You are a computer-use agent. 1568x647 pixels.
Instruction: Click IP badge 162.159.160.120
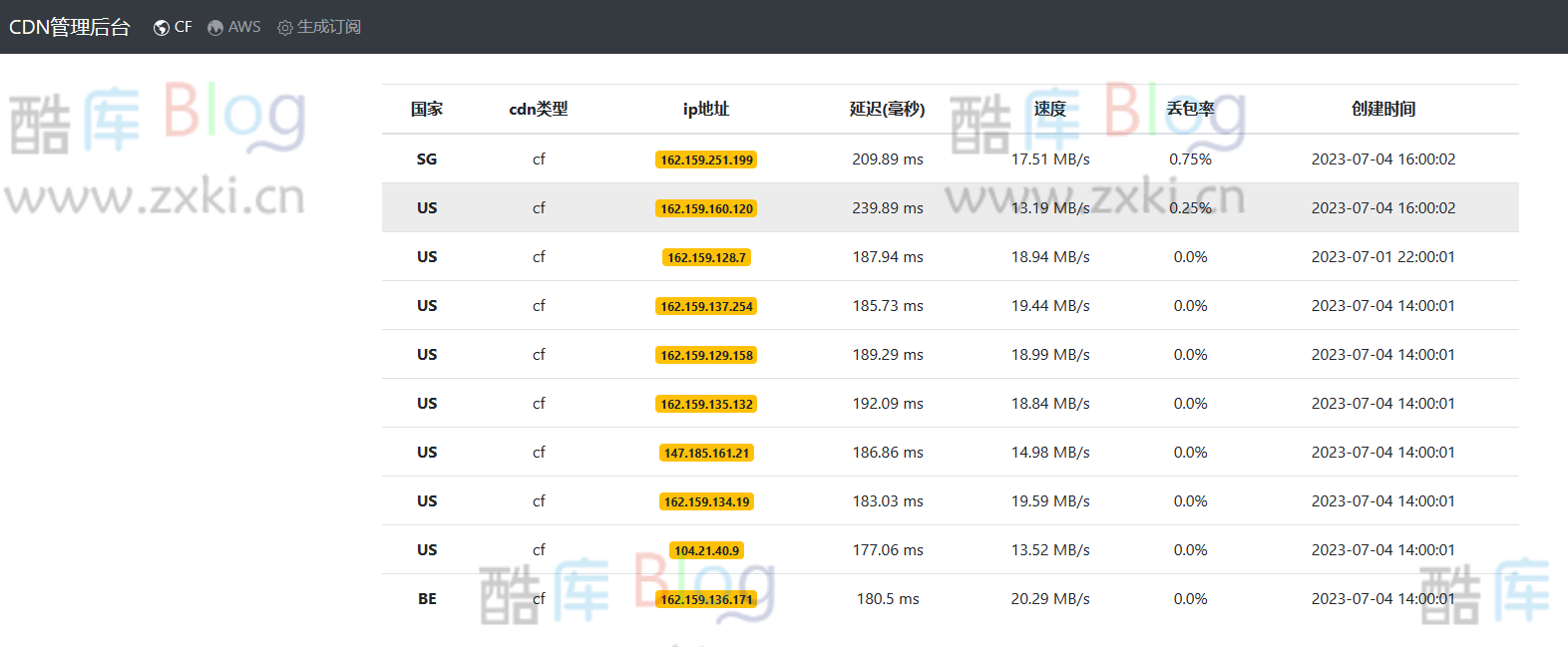(706, 208)
